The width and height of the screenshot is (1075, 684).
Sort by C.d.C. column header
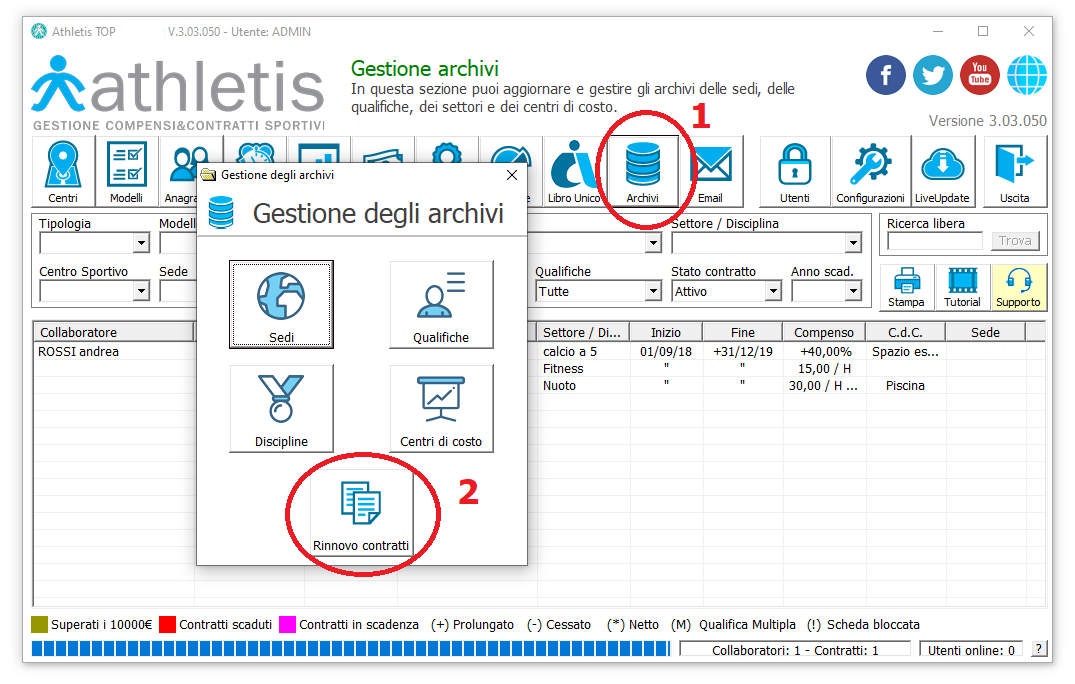click(x=906, y=332)
